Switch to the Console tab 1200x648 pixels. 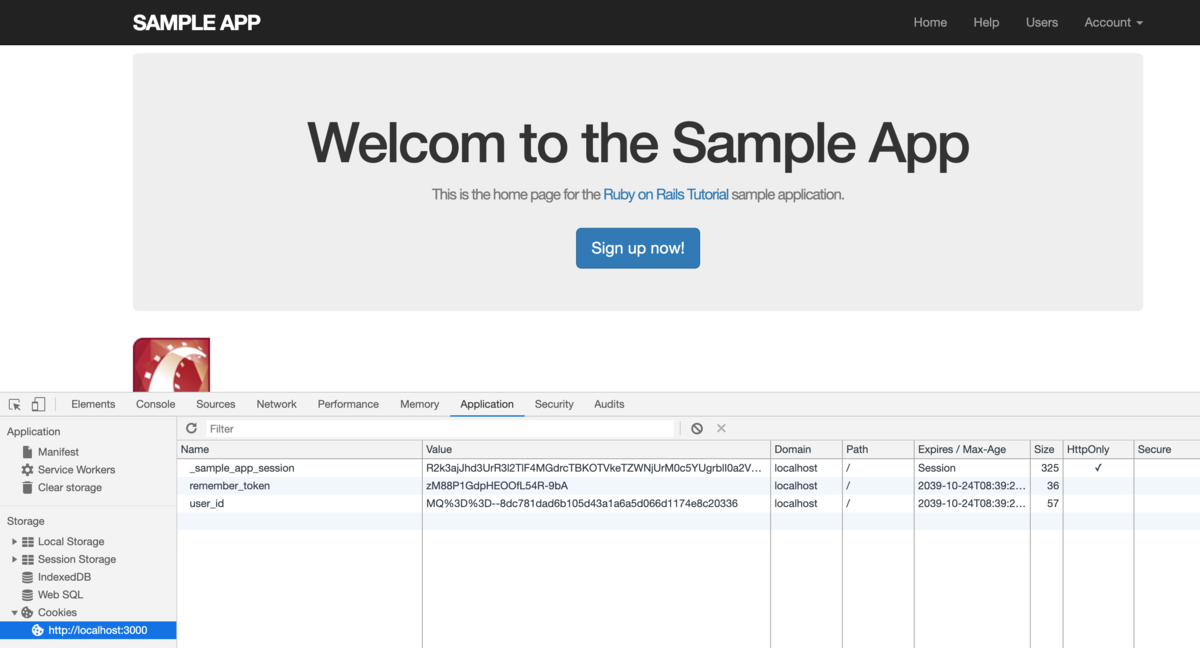coord(155,404)
